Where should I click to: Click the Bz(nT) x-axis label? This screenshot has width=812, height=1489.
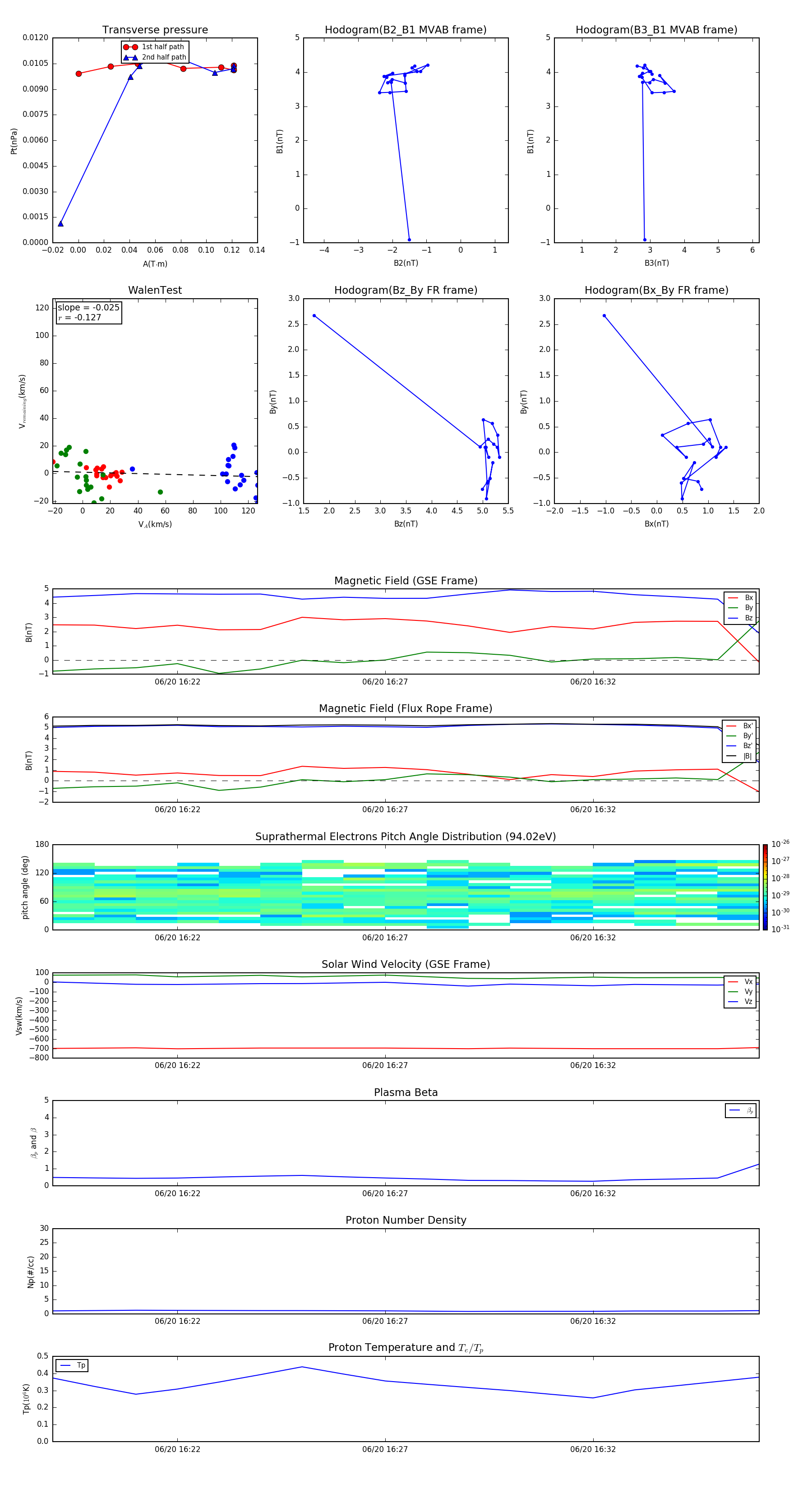406,524
